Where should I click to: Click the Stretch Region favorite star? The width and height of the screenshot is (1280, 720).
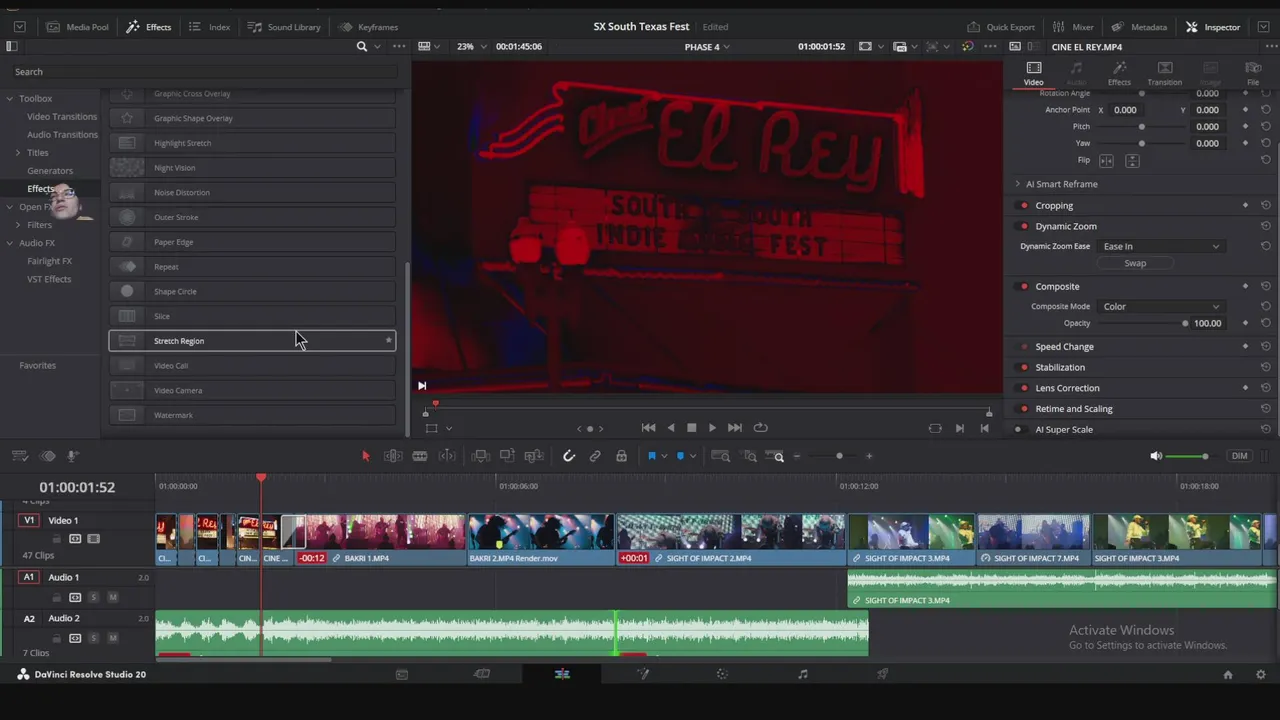tap(389, 341)
